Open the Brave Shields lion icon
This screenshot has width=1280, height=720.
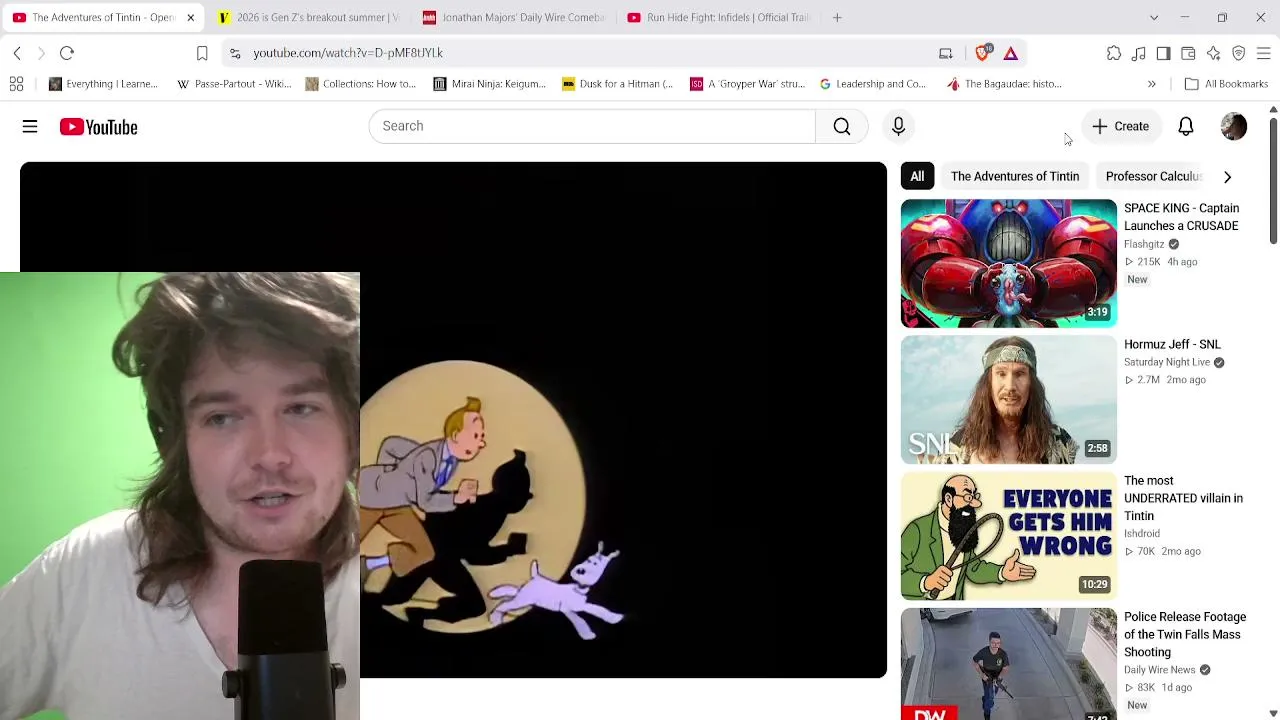(984, 52)
